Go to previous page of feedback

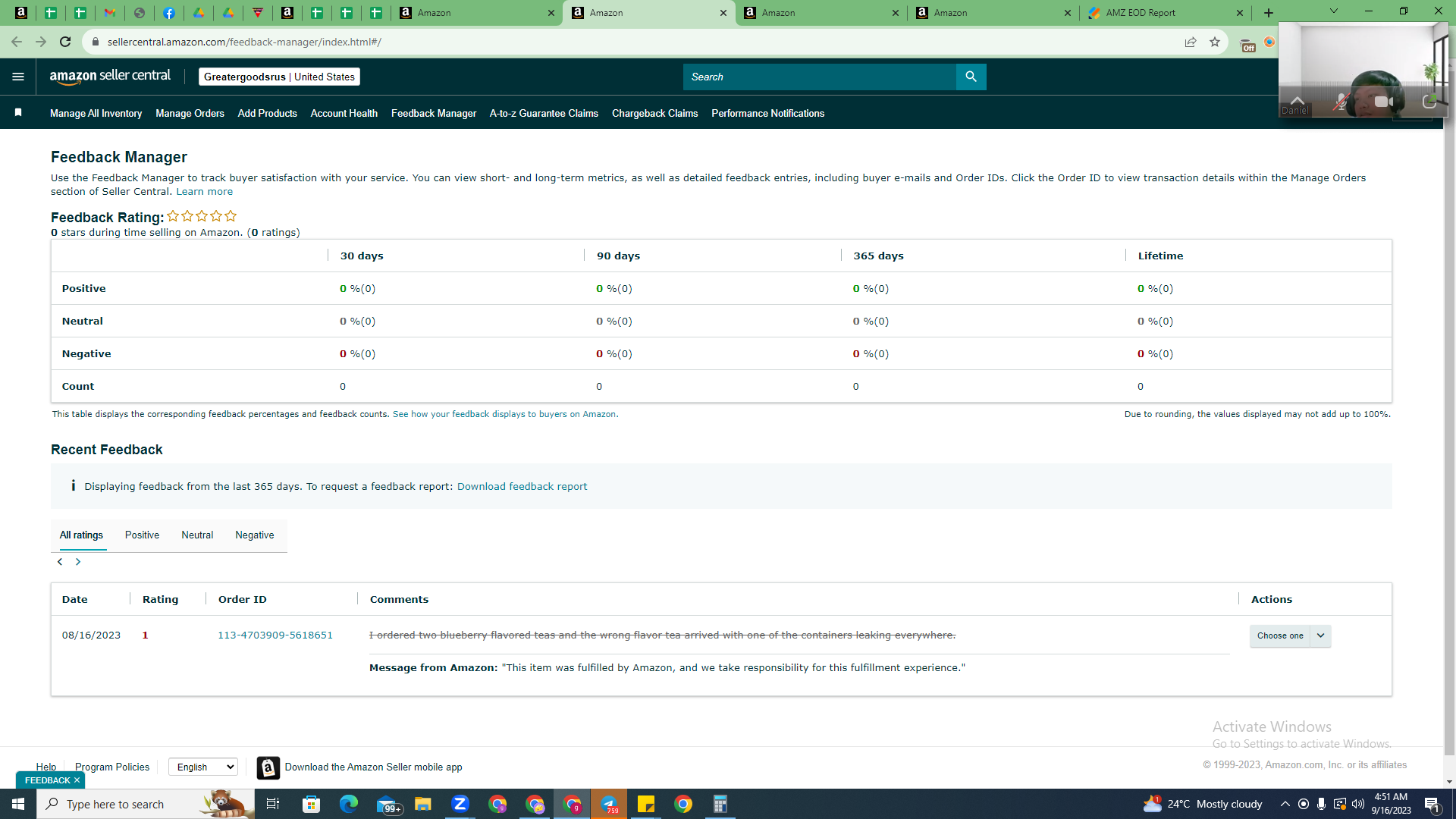click(x=60, y=562)
